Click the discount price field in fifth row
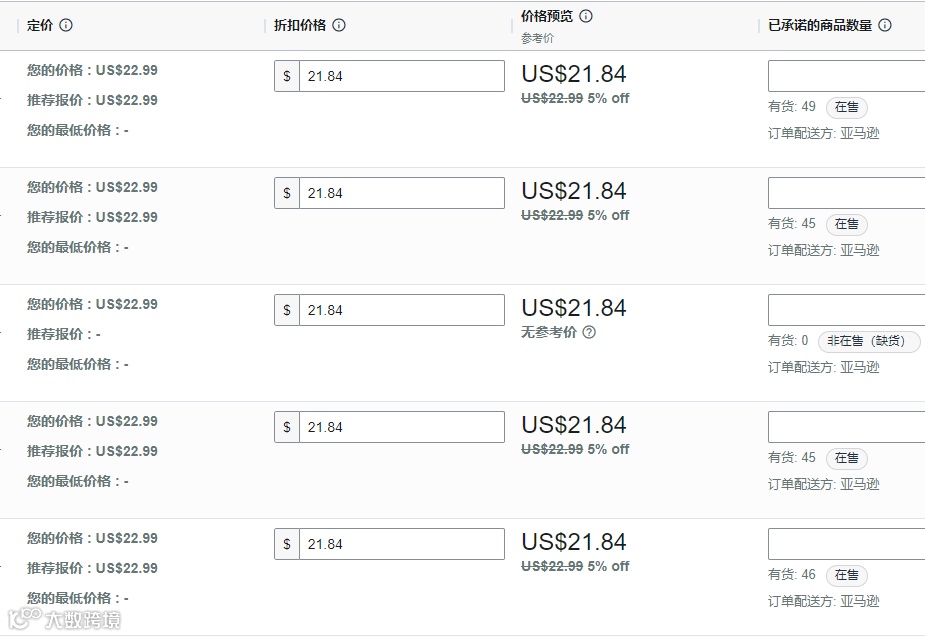 401,544
